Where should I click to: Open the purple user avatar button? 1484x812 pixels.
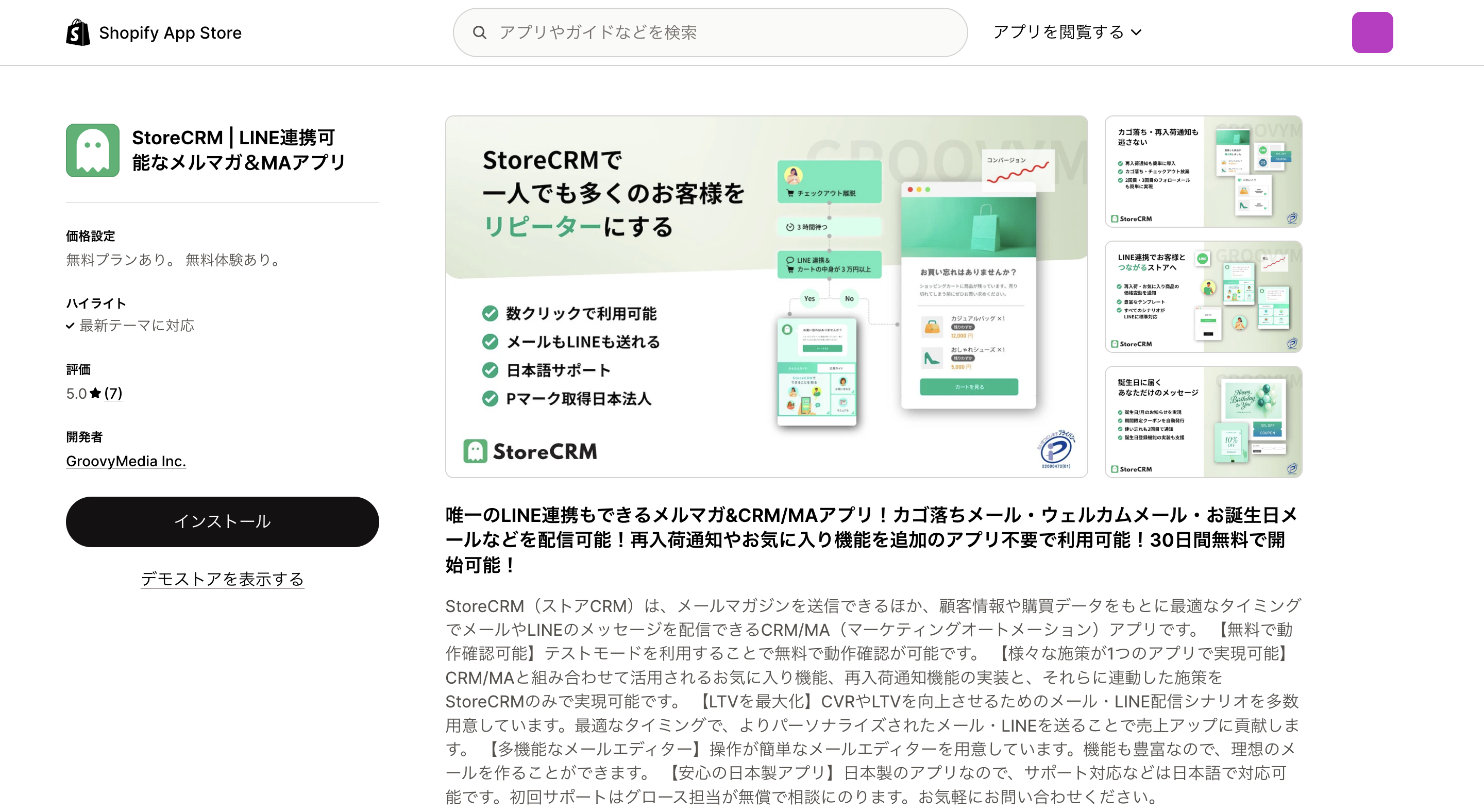pos(1372,32)
